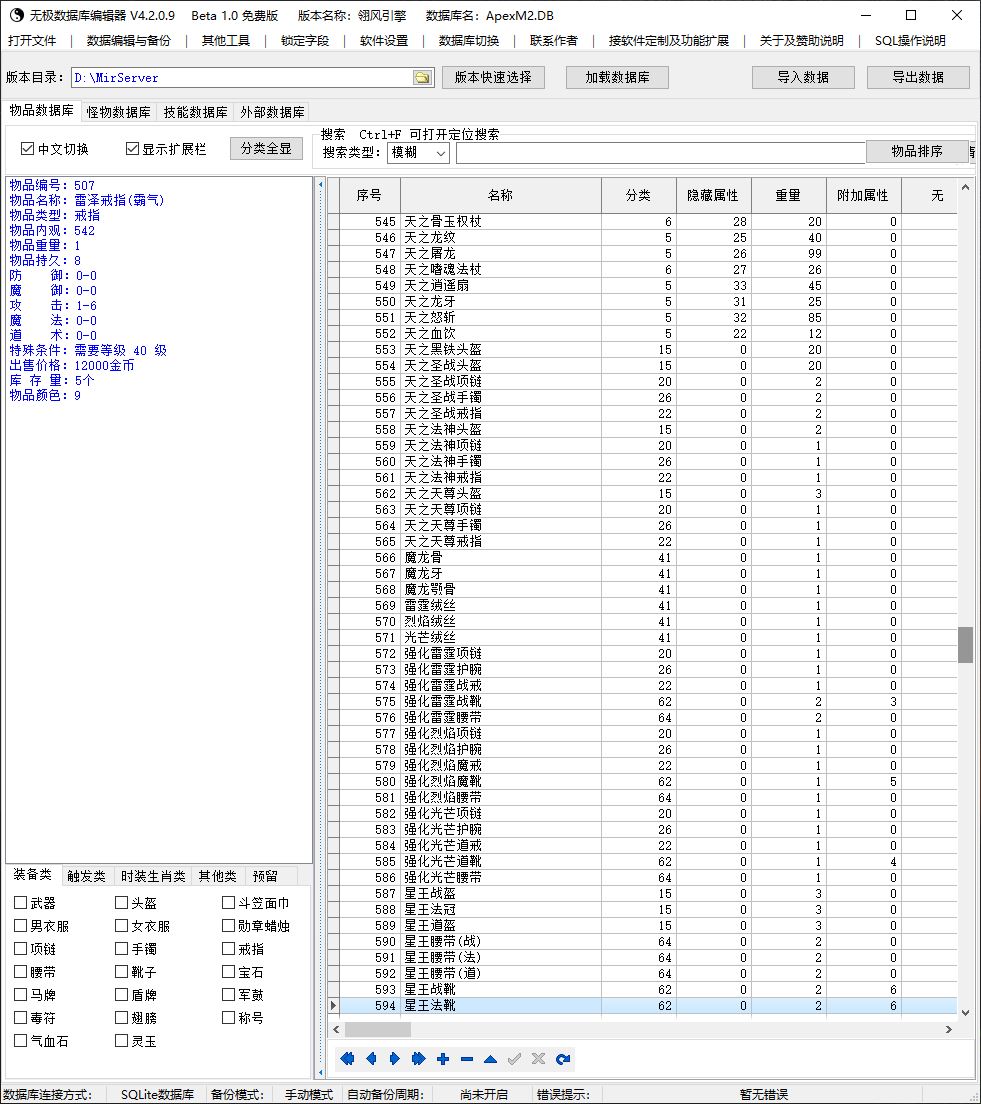Open 其他工具 menu
This screenshot has width=981, height=1104.
click(x=225, y=41)
